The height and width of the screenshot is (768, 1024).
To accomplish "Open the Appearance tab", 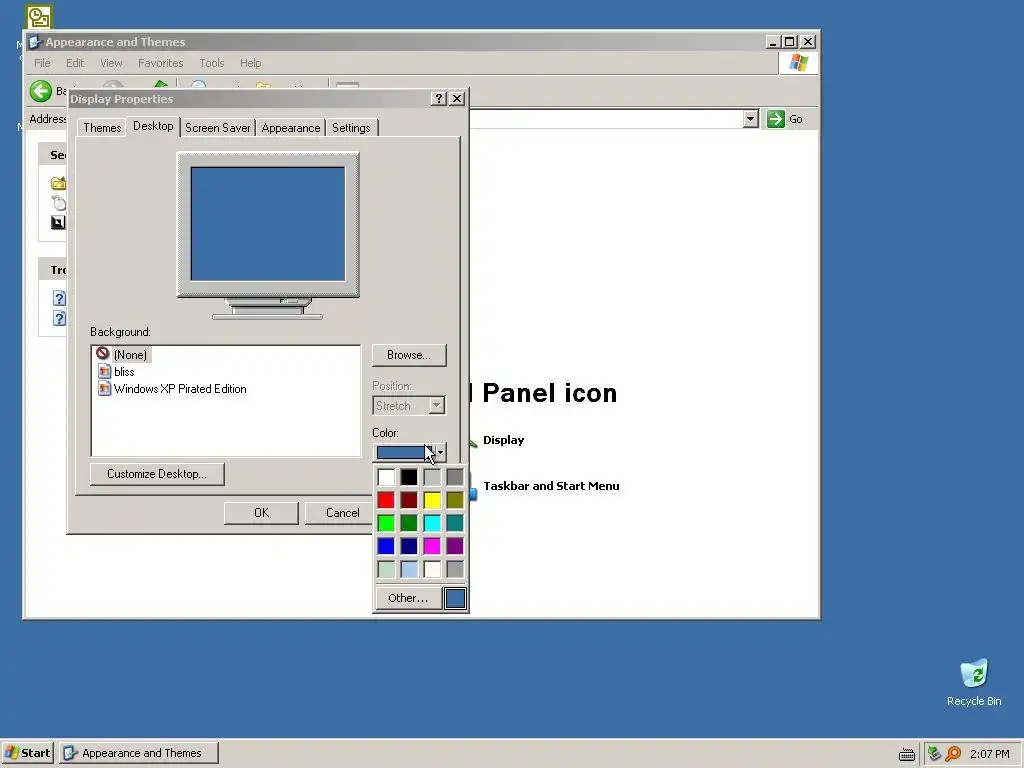I will click(291, 127).
